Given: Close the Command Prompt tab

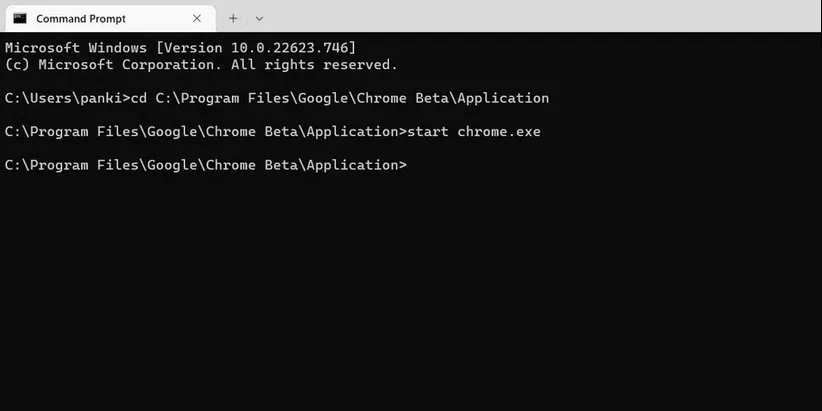Looking at the screenshot, I should (x=197, y=18).
